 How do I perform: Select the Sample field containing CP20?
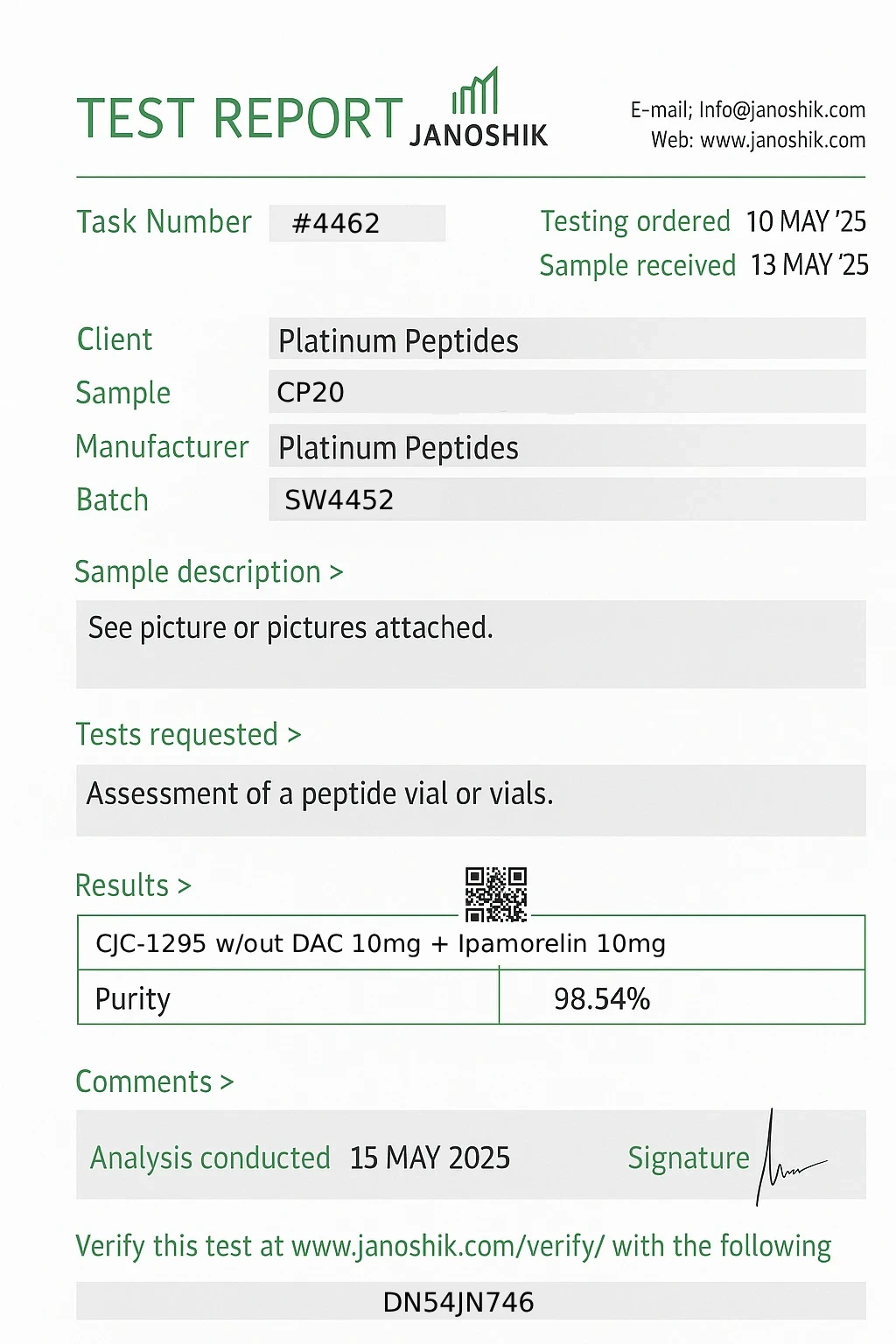click(566, 392)
